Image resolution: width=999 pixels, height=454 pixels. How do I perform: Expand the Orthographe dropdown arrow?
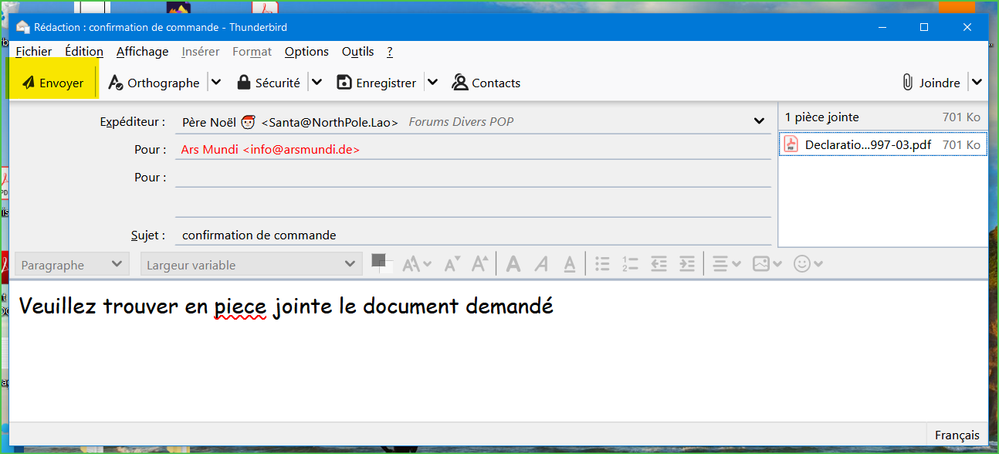[x=217, y=83]
